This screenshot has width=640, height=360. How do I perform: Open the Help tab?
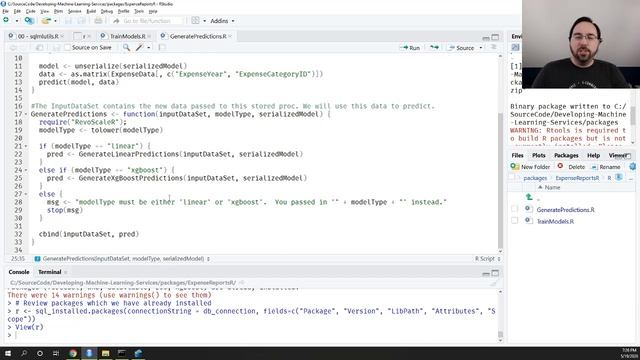coord(593,156)
